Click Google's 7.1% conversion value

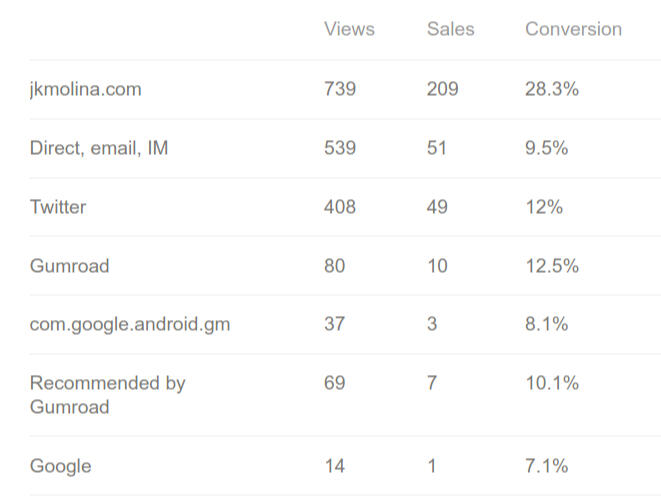point(546,466)
